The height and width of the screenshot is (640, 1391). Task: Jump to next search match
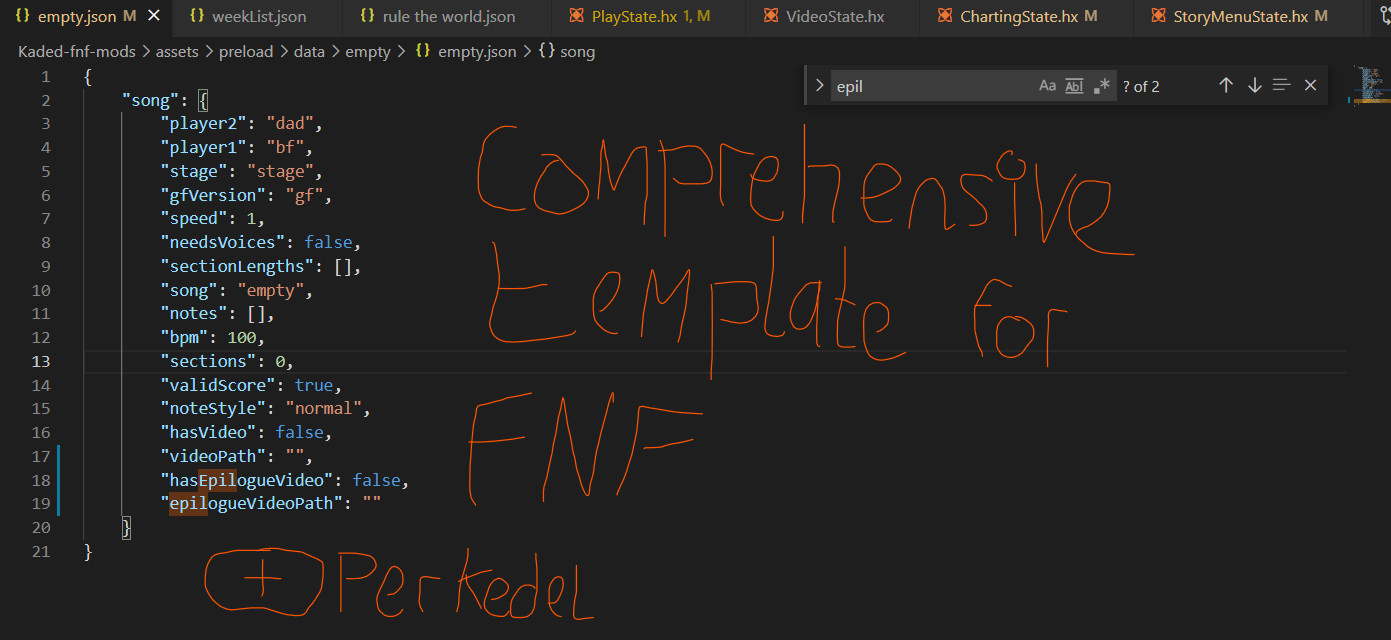coord(1254,86)
